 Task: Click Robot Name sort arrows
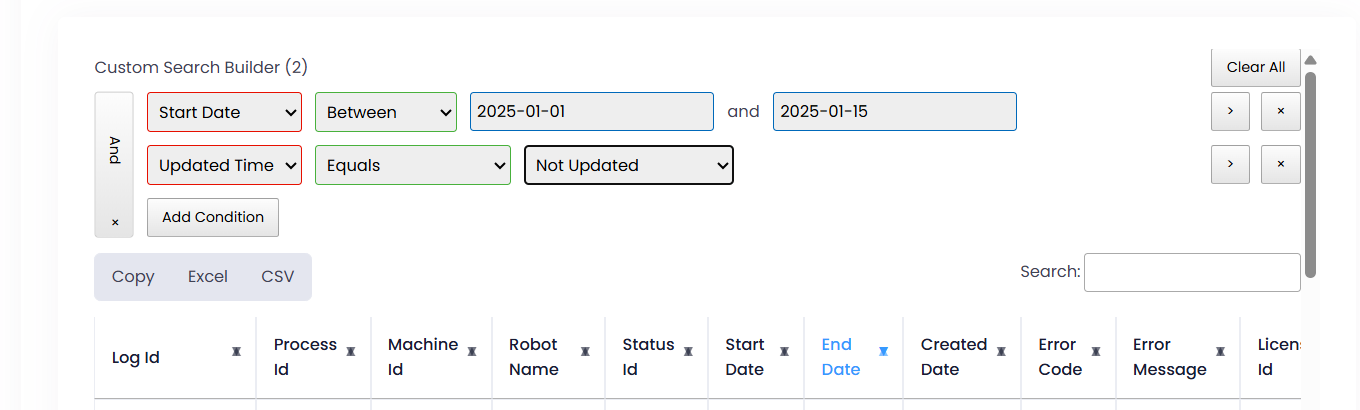pyautogui.click(x=585, y=352)
